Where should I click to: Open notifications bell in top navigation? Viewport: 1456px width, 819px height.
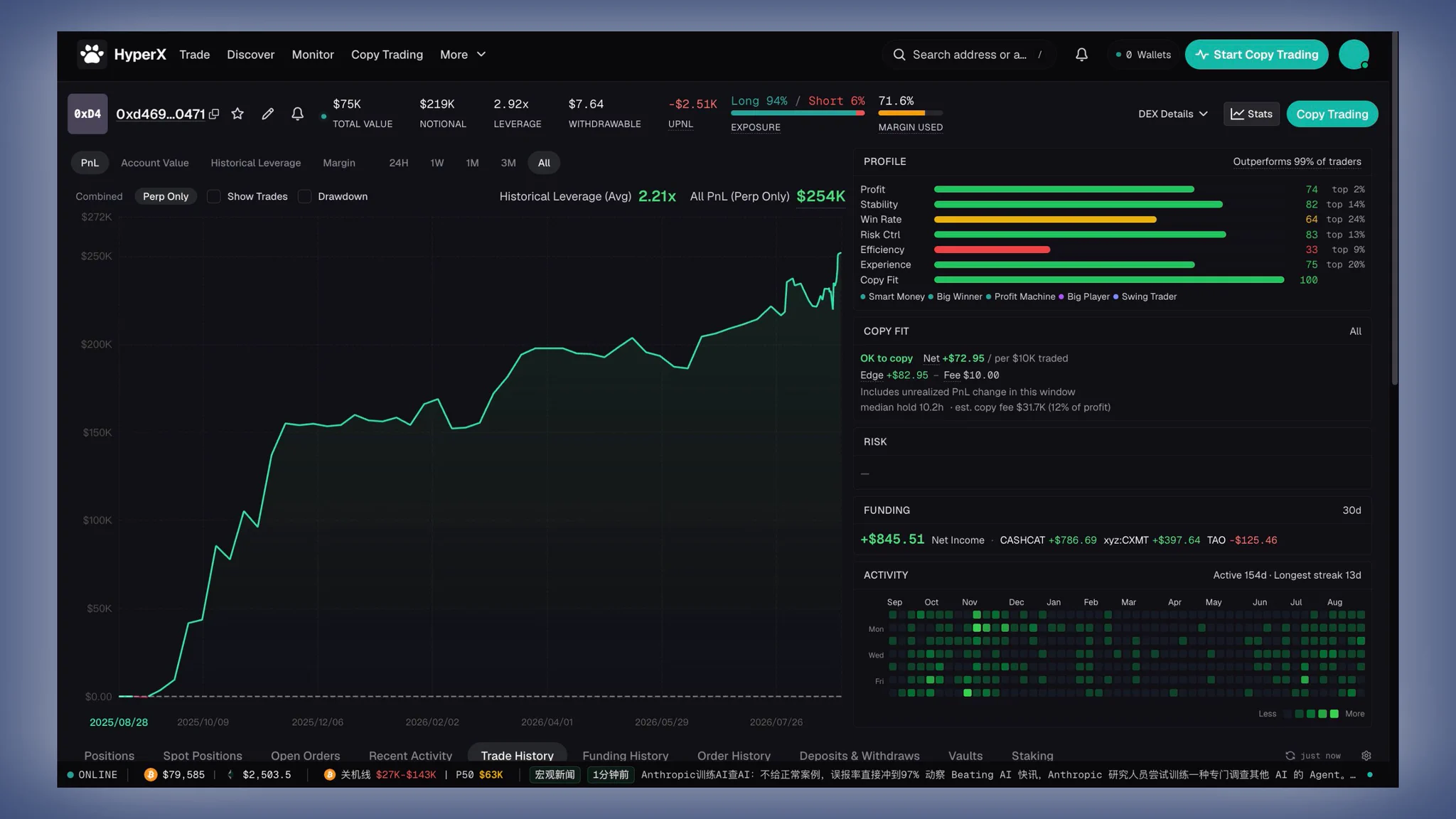1081,55
